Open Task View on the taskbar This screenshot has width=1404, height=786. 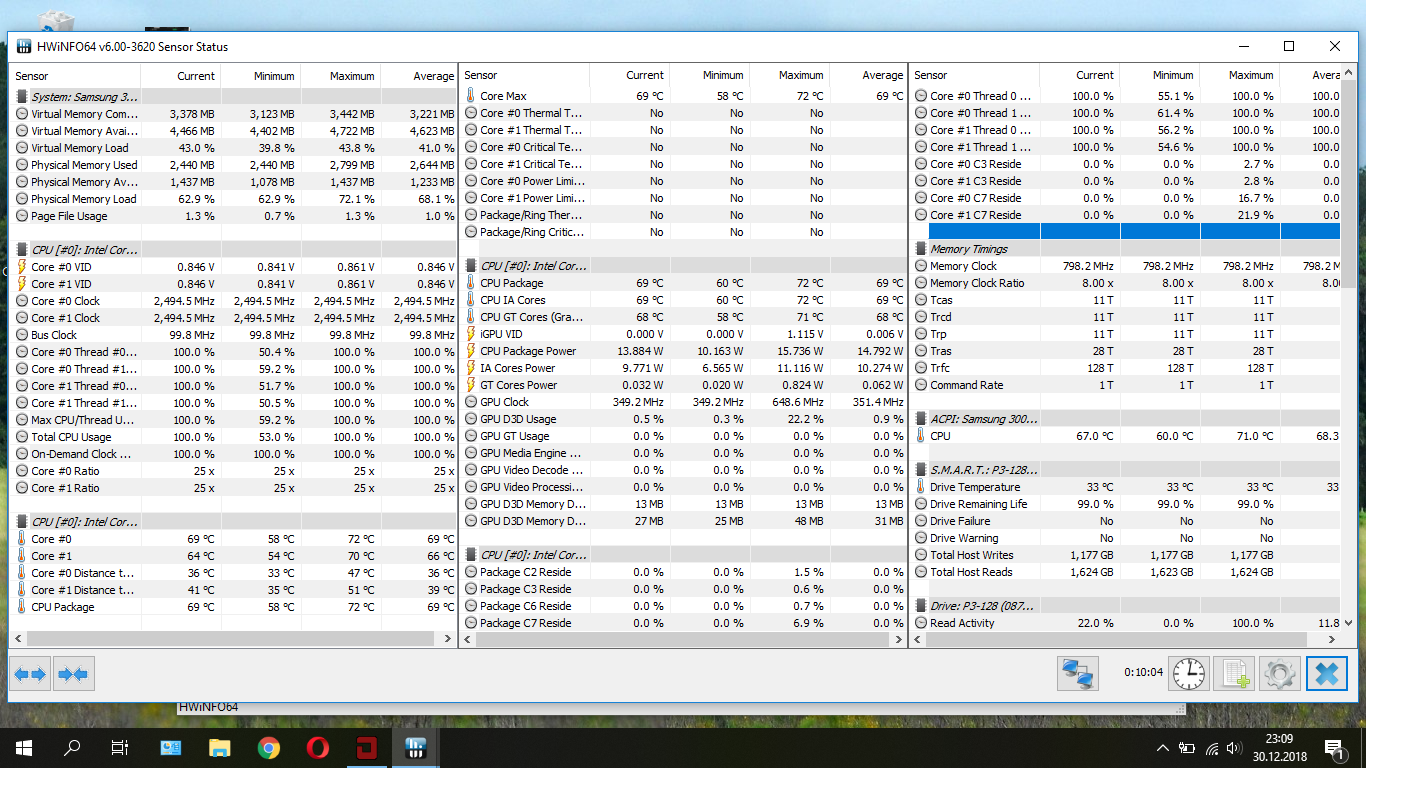[x=120, y=748]
